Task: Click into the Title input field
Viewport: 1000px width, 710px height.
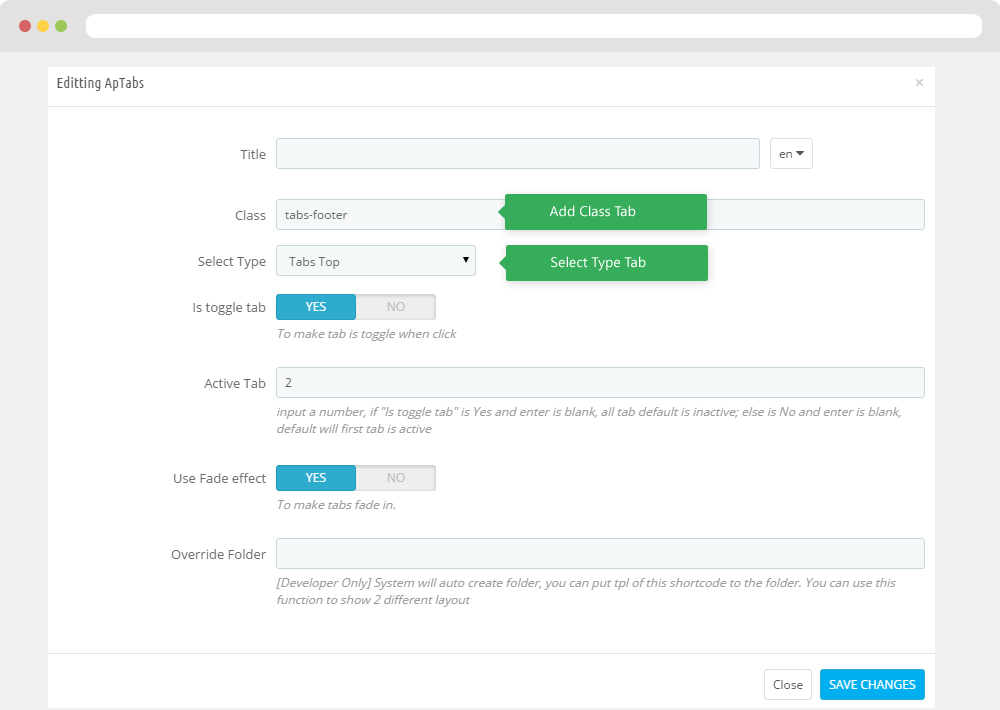Action: click(x=517, y=154)
